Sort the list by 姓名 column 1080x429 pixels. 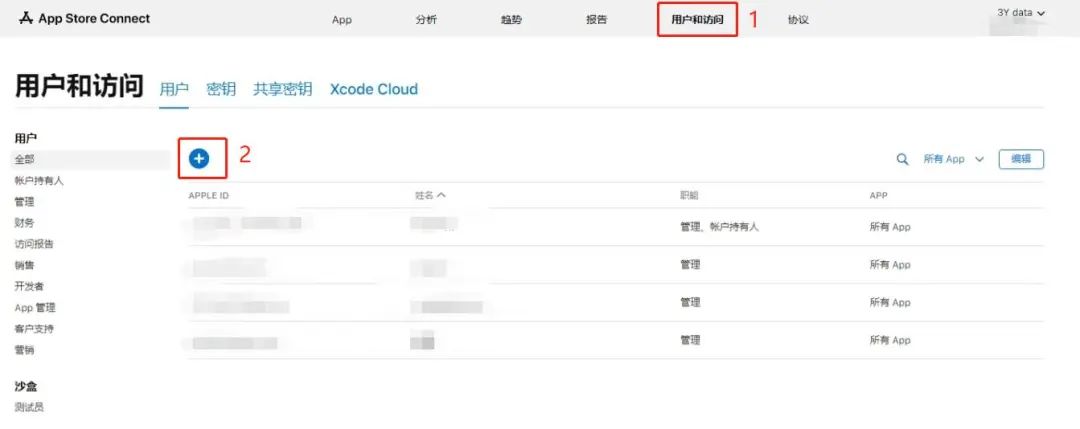pyautogui.click(x=430, y=195)
